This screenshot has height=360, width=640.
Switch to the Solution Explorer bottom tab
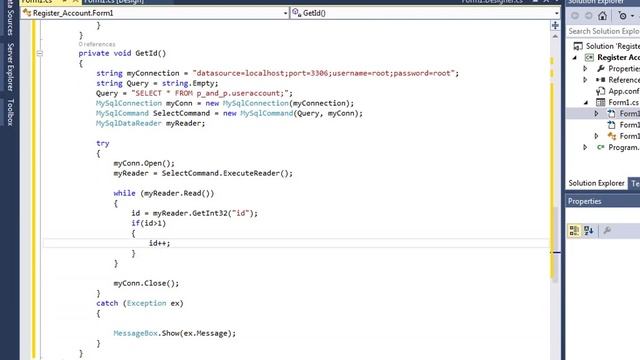[596, 183]
